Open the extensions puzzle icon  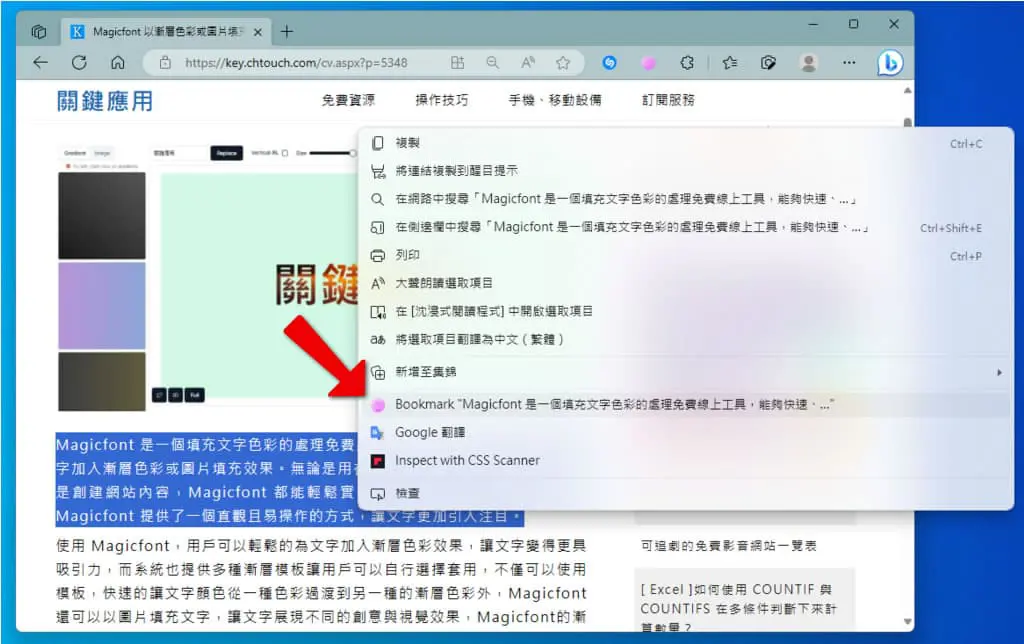coord(687,63)
